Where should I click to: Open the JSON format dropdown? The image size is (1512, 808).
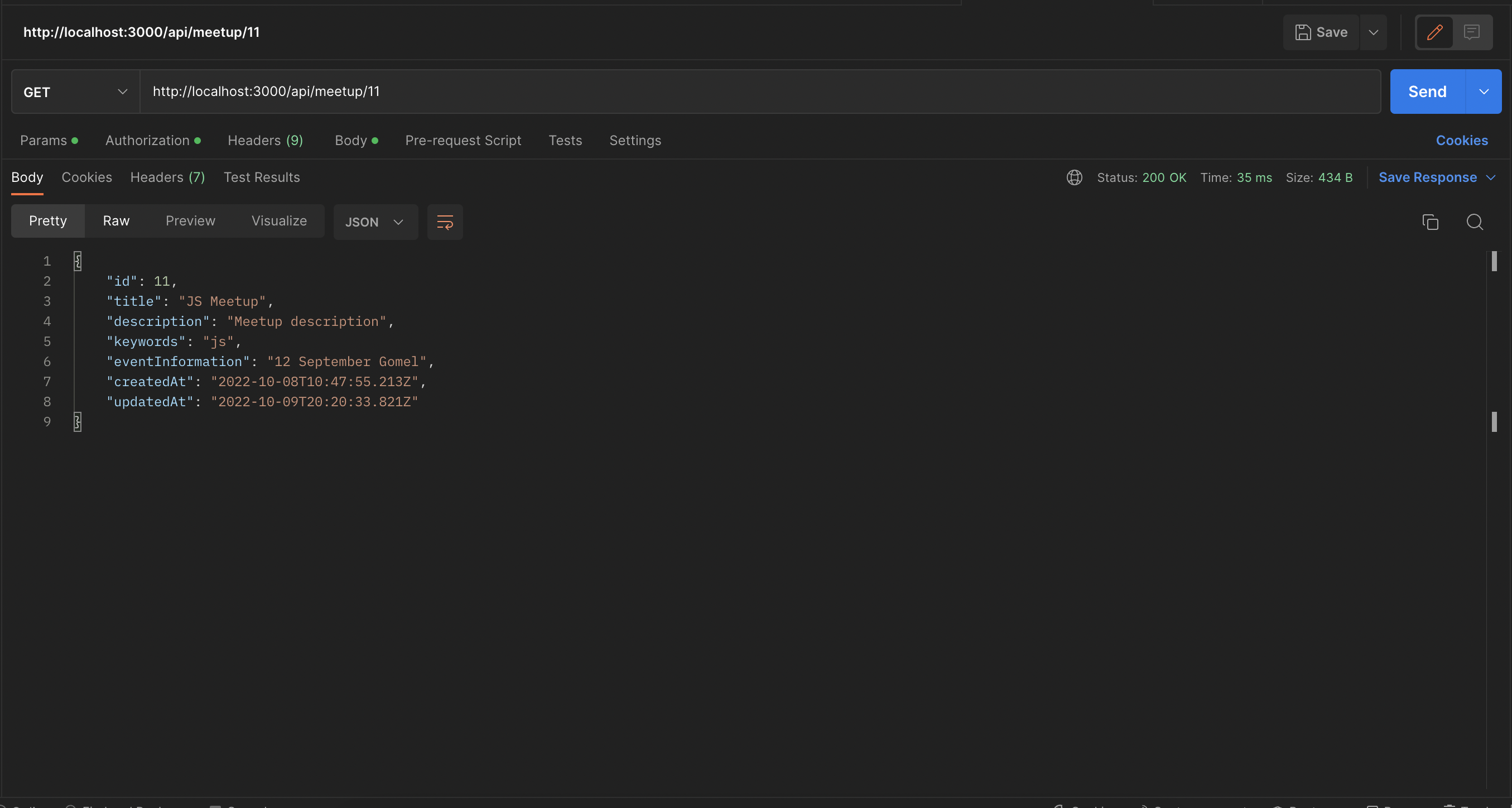tap(375, 222)
